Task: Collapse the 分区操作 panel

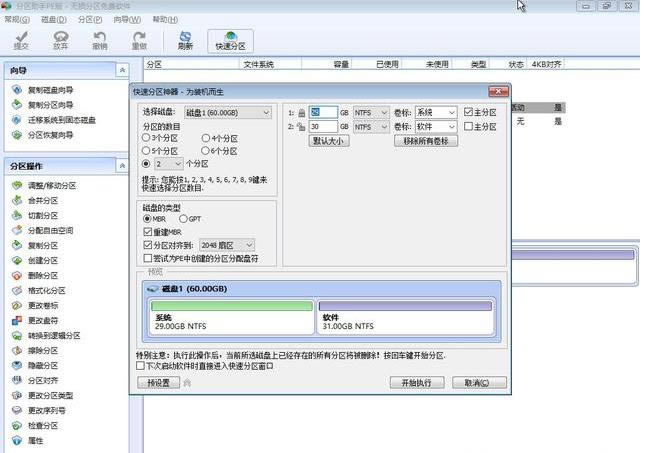Action: coord(122,166)
